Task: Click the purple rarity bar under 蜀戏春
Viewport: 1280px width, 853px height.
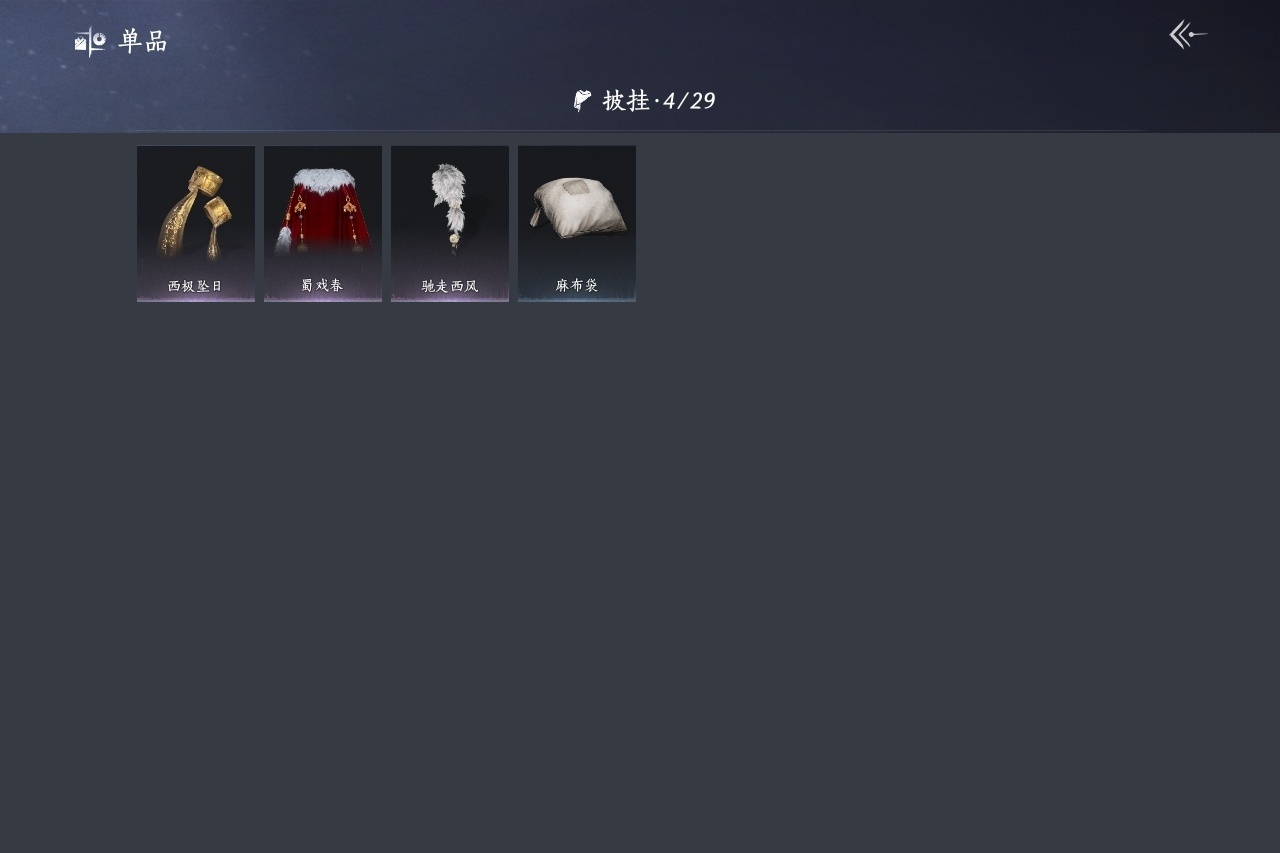Action: click(323, 299)
